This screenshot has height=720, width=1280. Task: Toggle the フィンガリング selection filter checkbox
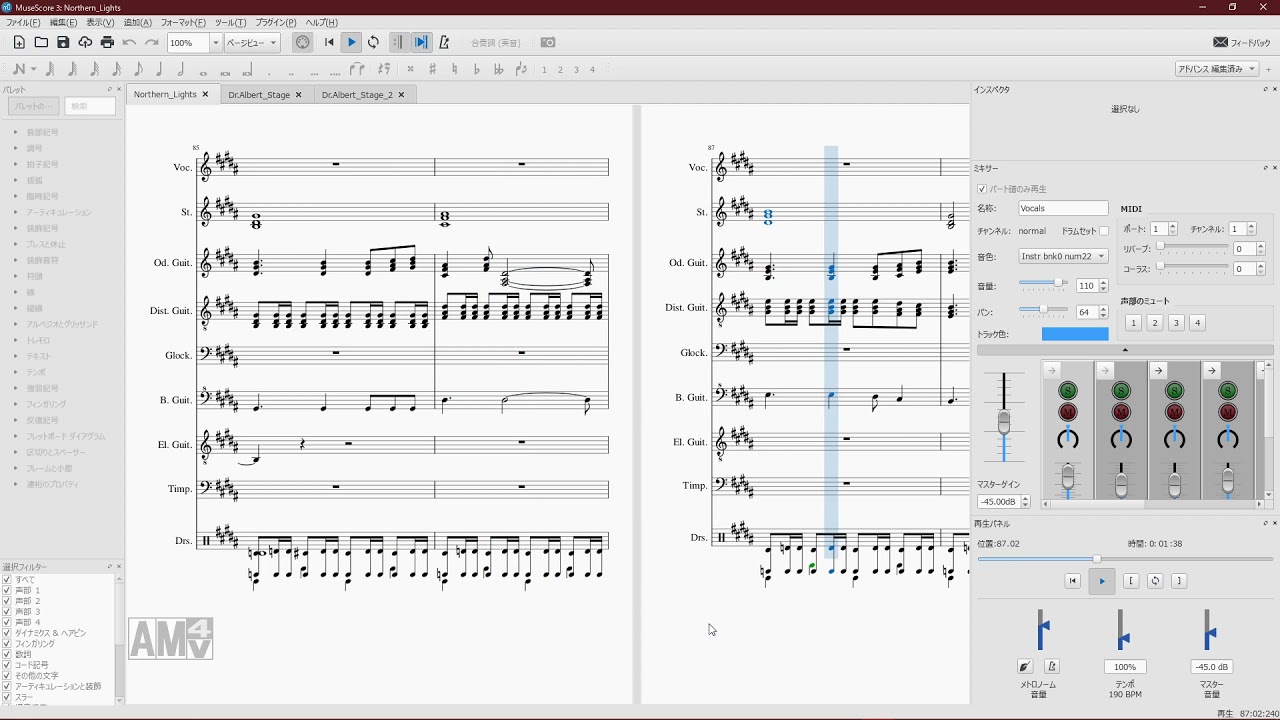pos(7,644)
